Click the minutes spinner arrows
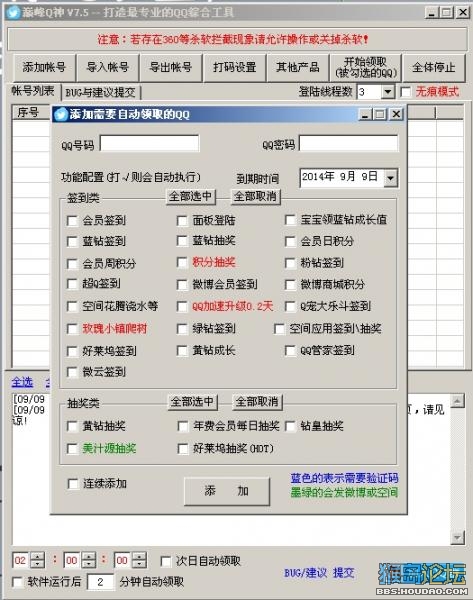 point(89,561)
